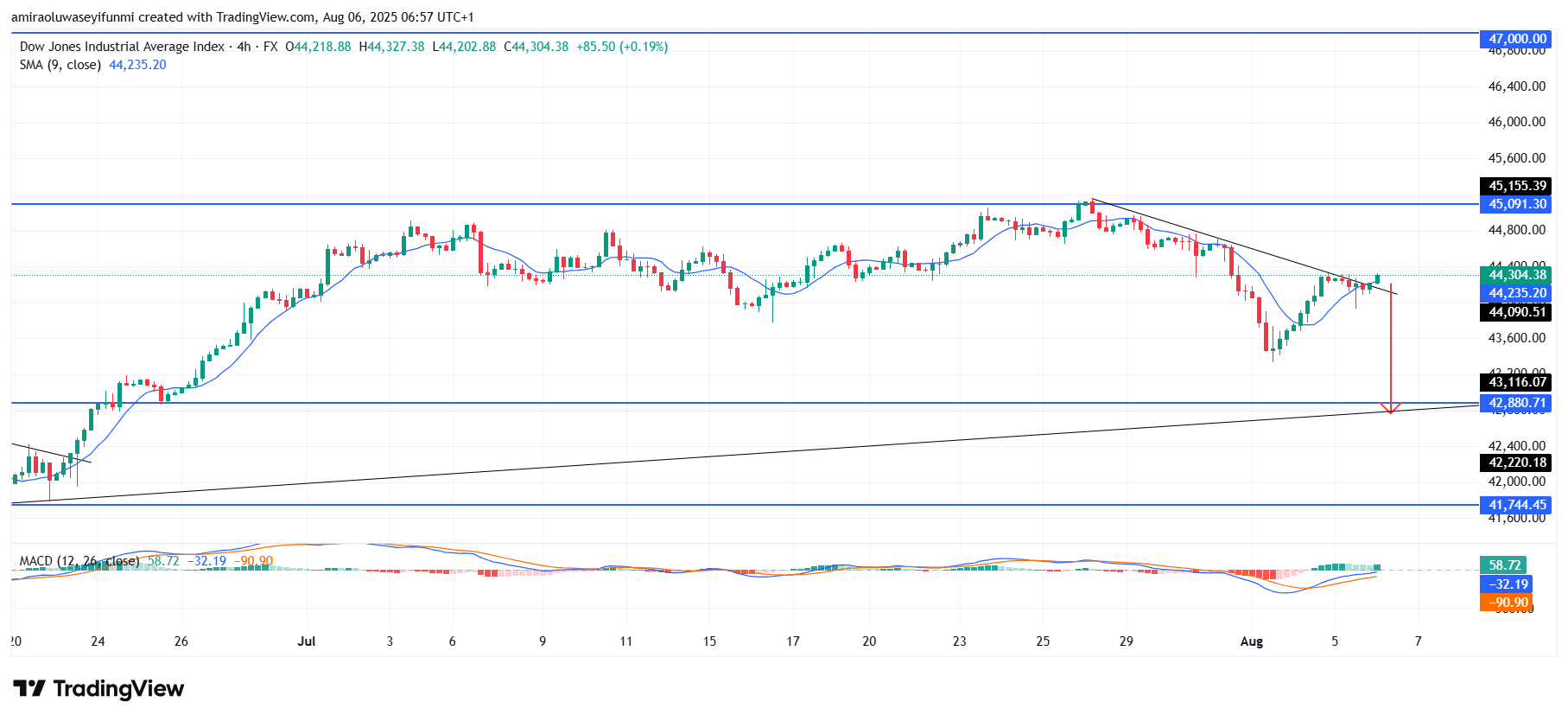Click the 42,880.71 support level label
The width and height of the screenshot is (1568, 721).
point(1515,403)
